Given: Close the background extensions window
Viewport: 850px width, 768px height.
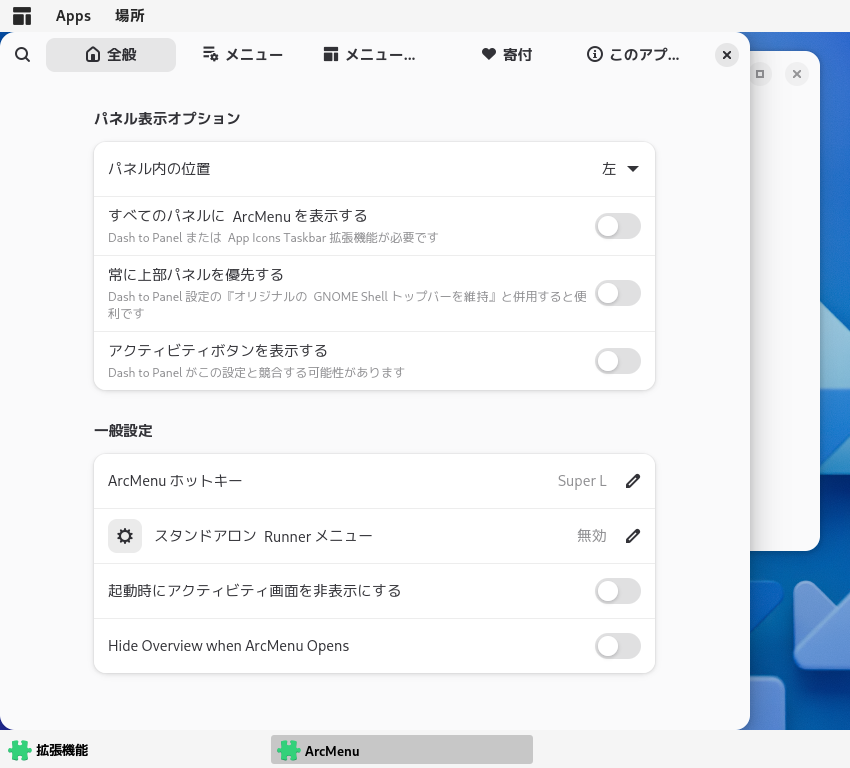Looking at the screenshot, I should tap(797, 74).
